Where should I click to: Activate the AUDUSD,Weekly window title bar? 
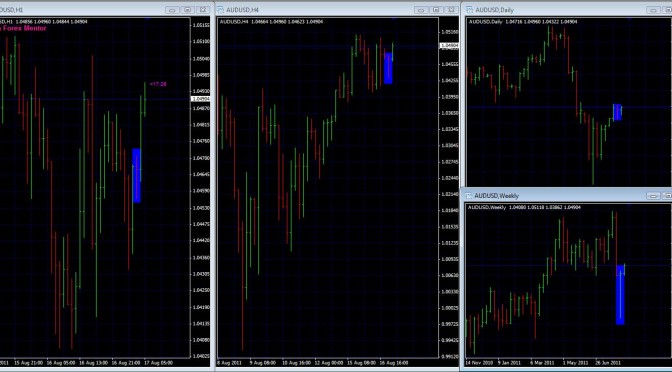click(557, 195)
